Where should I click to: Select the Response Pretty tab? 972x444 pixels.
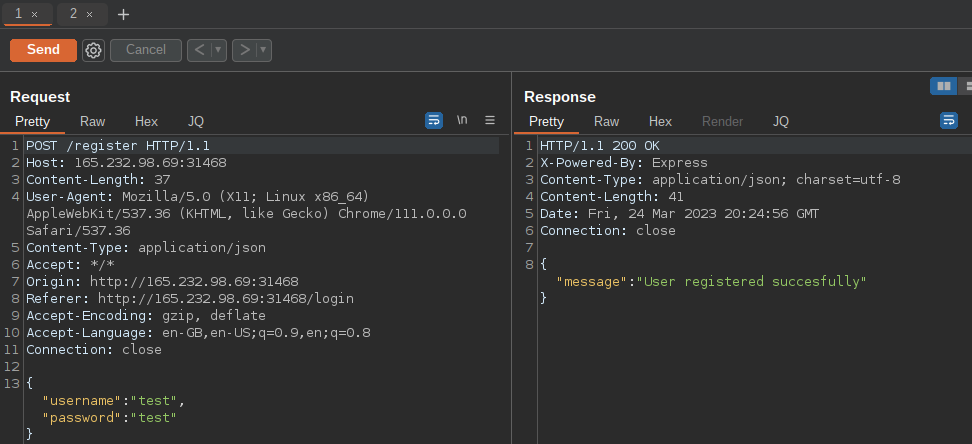click(x=546, y=122)
